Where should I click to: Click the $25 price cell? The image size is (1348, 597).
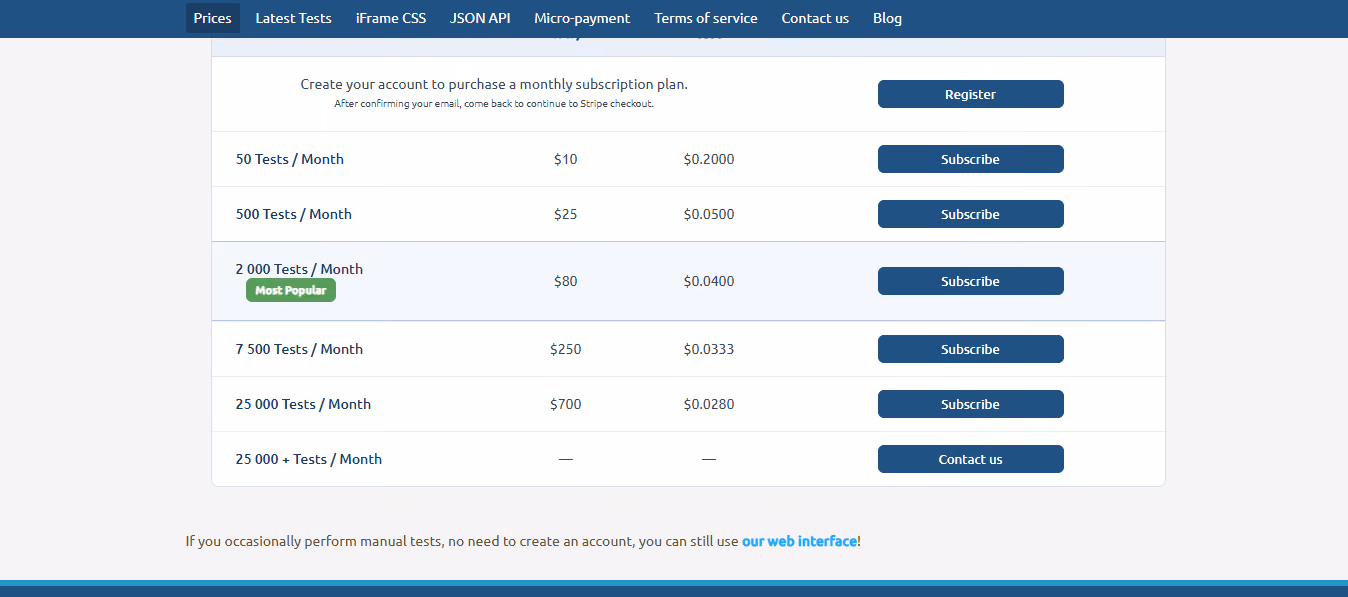[x=565, y=214]
